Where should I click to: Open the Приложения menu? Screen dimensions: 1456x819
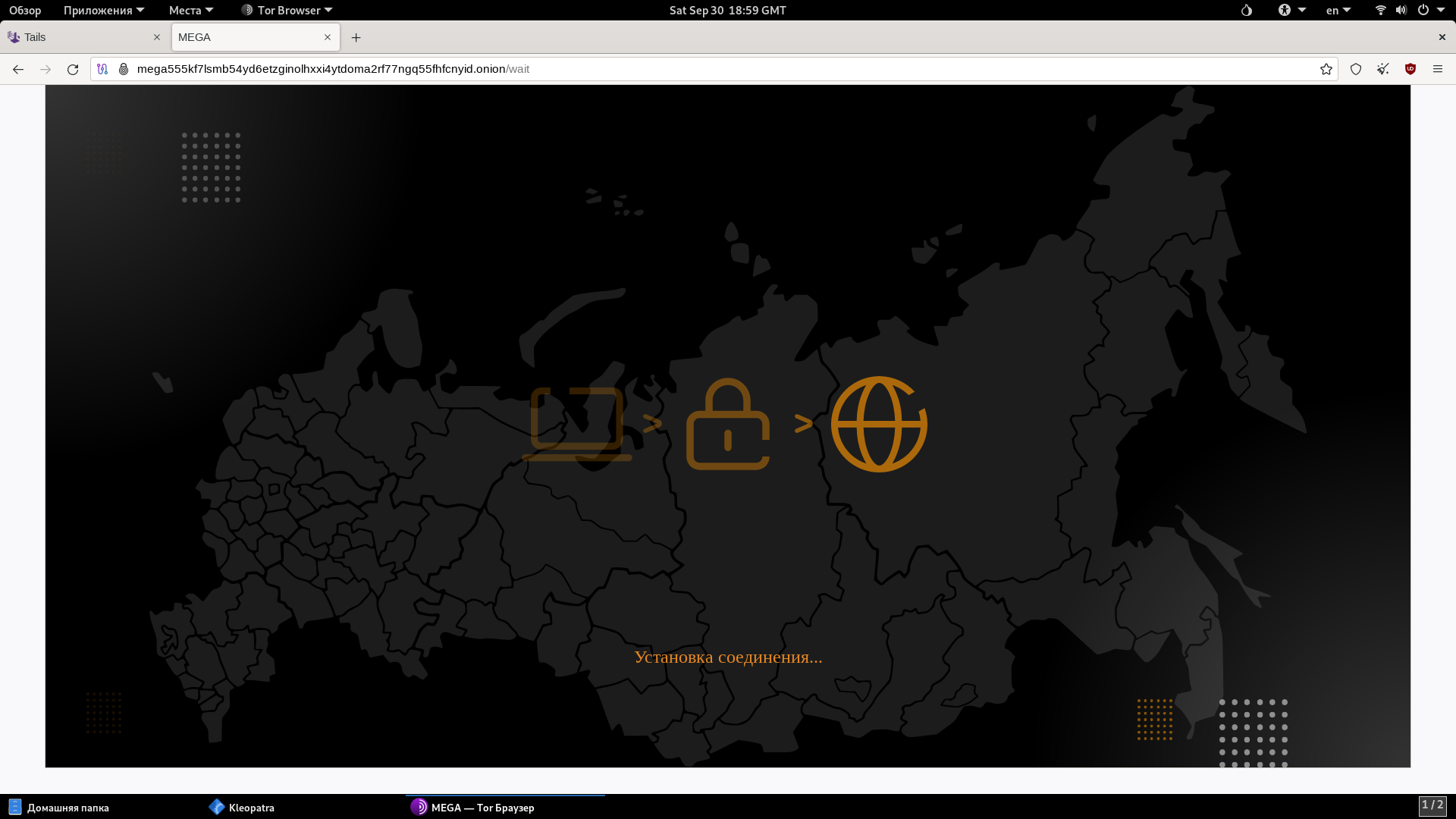[x=103, y=11]
